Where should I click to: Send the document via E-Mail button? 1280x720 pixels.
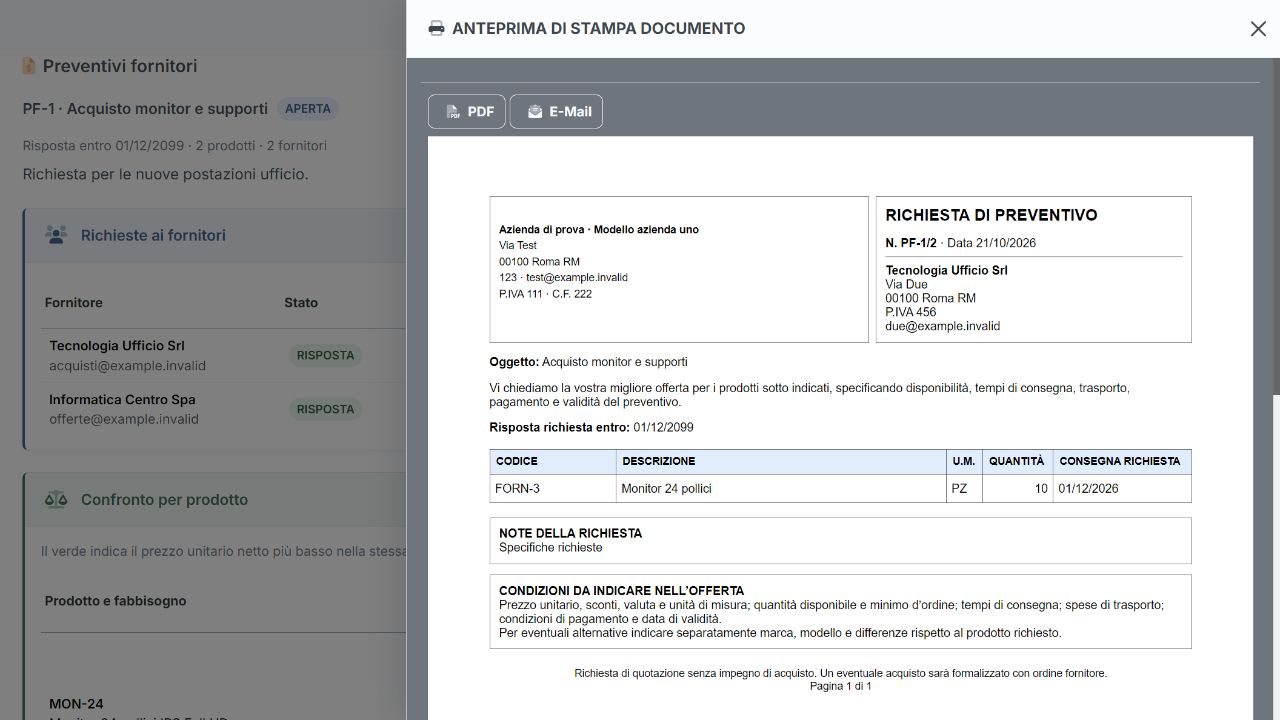[x=556, y=111]
